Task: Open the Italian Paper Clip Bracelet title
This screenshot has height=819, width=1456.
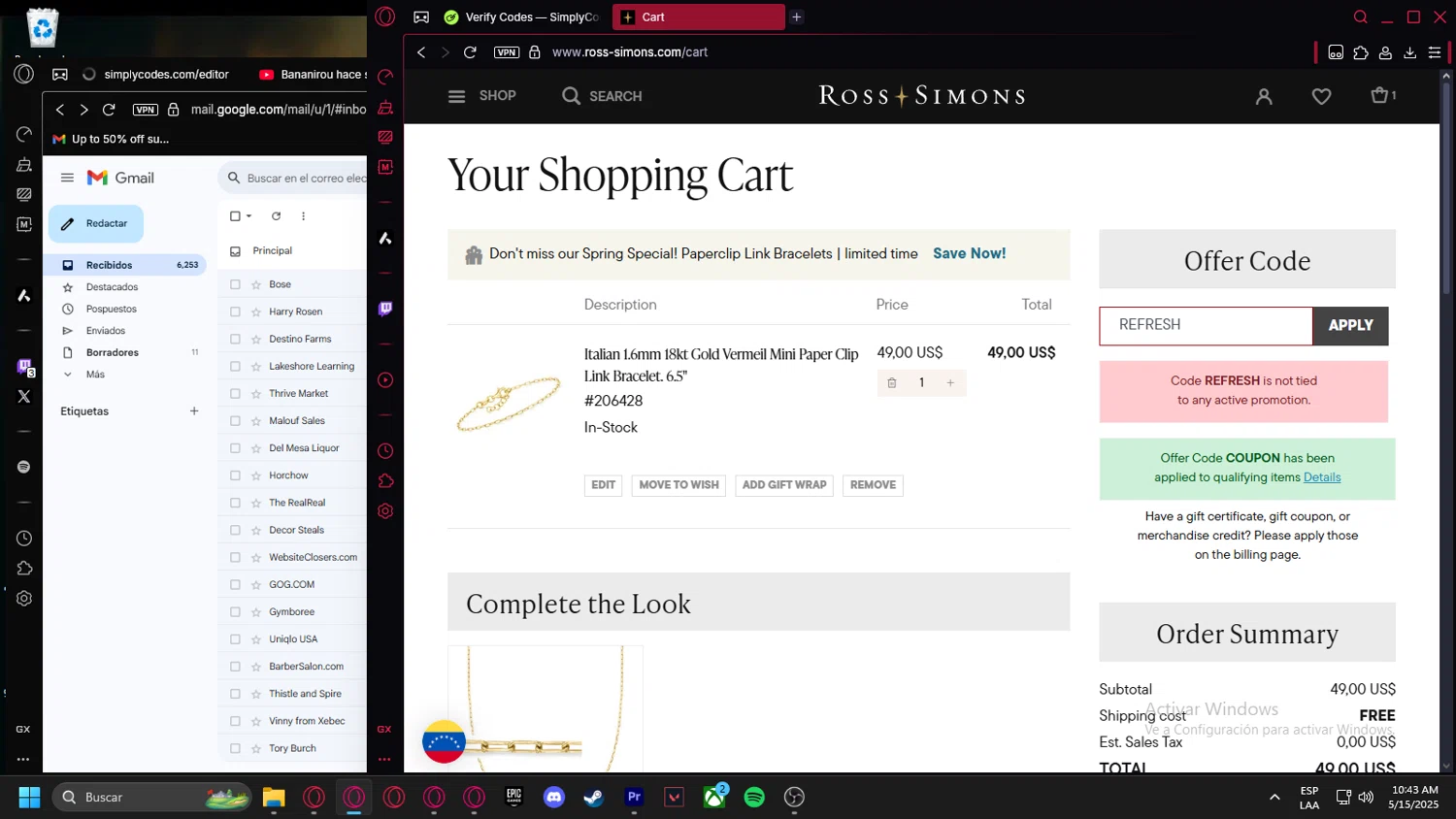Action: click(x=721, y=365)
